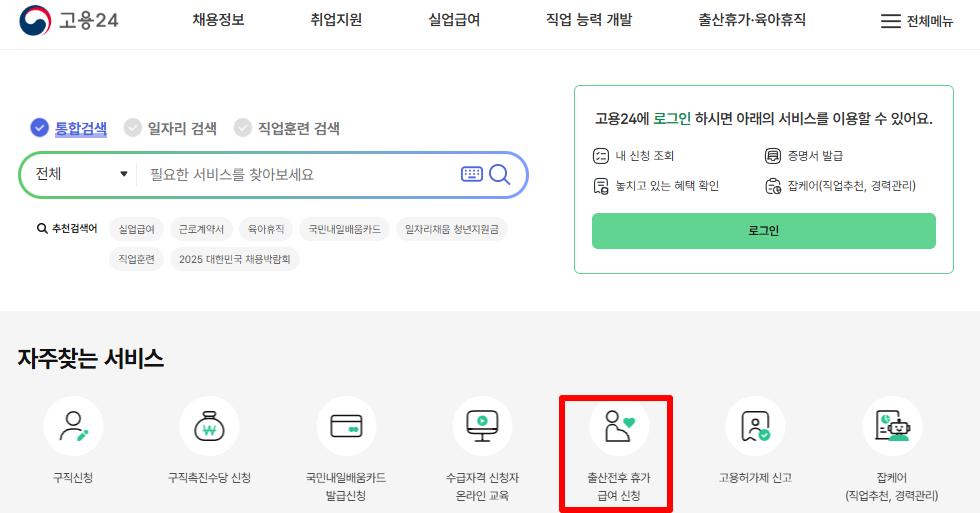The width and height of the screenshot is (980, 513).
Task: Open the 실업급여 menu
Action: tap(454, 20)
